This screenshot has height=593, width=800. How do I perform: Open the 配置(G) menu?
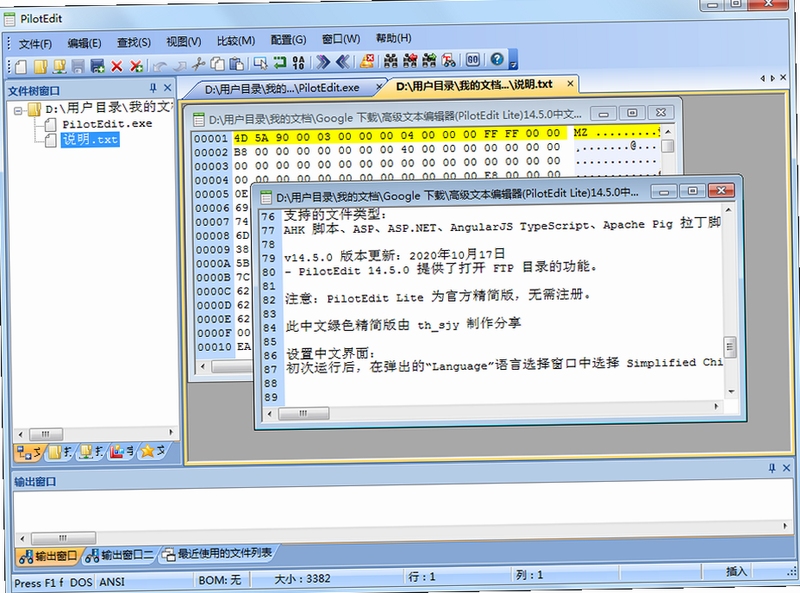tap(288, 39)
